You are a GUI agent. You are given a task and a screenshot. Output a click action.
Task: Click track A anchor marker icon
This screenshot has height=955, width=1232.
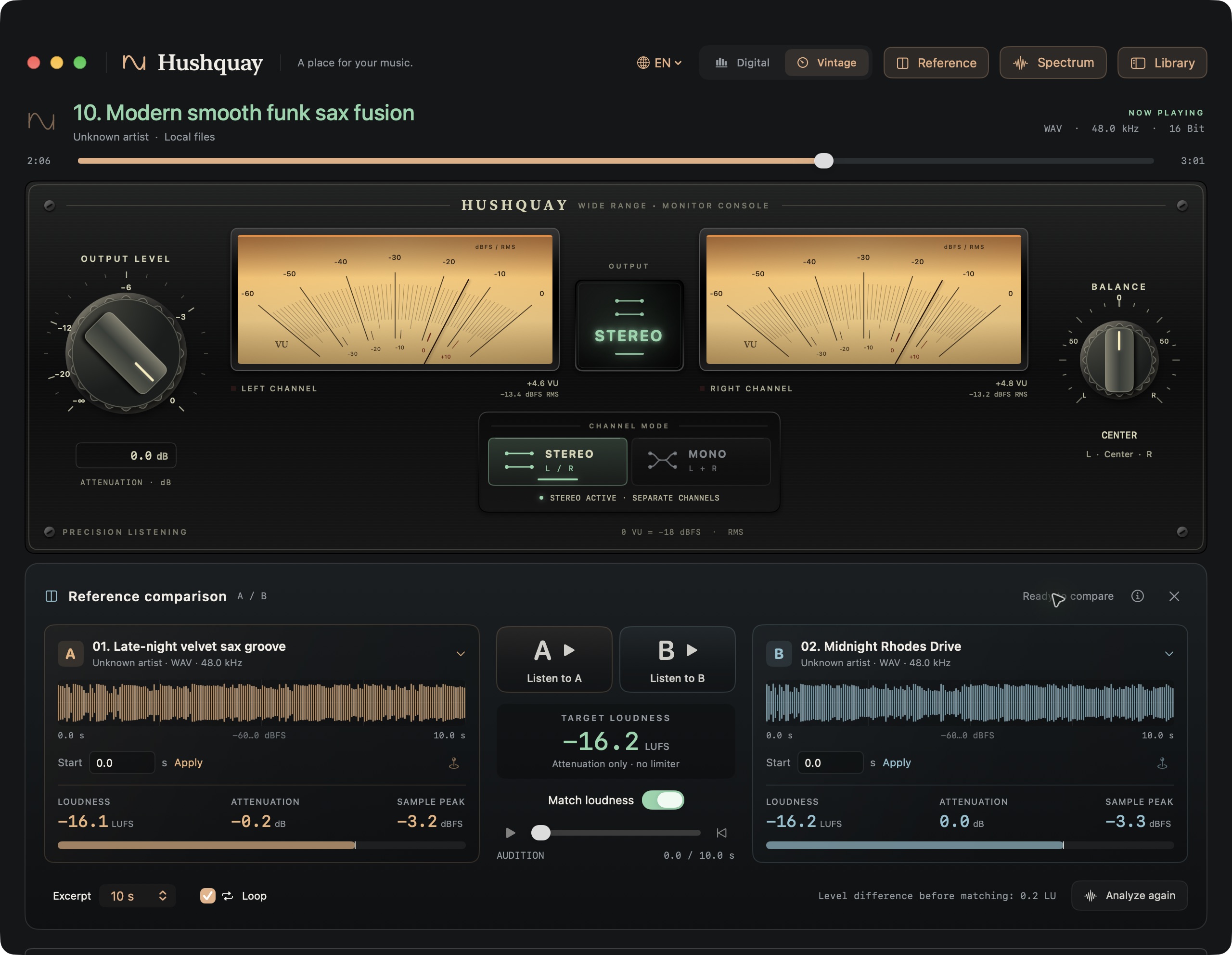click(453, 763)
